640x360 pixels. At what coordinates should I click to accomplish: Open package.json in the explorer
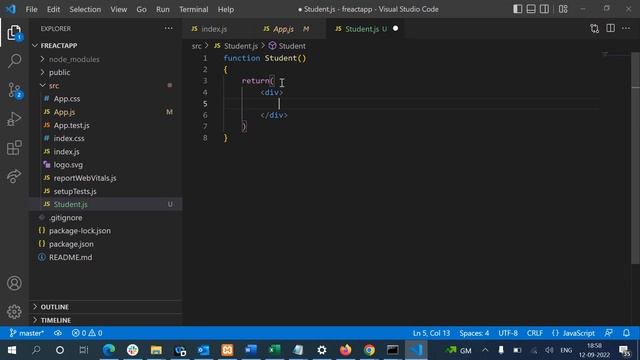[105, 244]
